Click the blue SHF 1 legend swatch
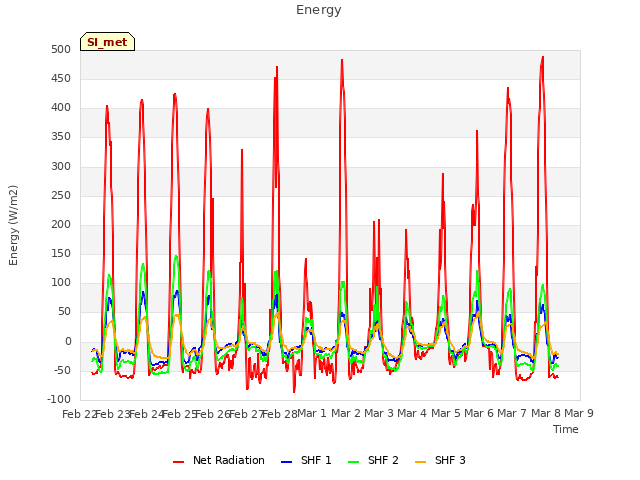Screen dimensions: 640x480 pyautogui.click(x=287, y=462)
